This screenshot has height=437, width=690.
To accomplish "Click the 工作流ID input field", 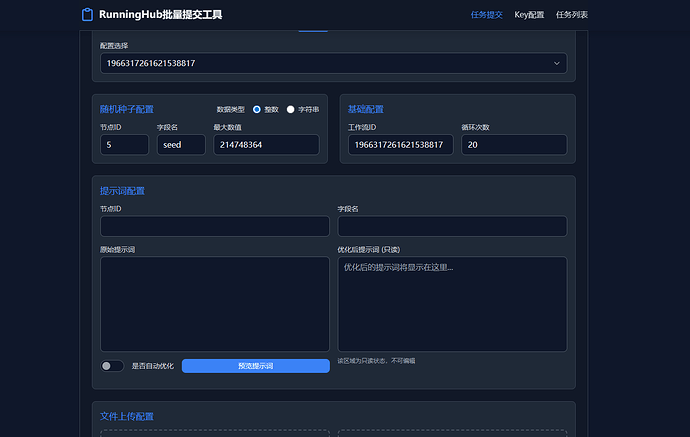I will click(x=400, y=145).
